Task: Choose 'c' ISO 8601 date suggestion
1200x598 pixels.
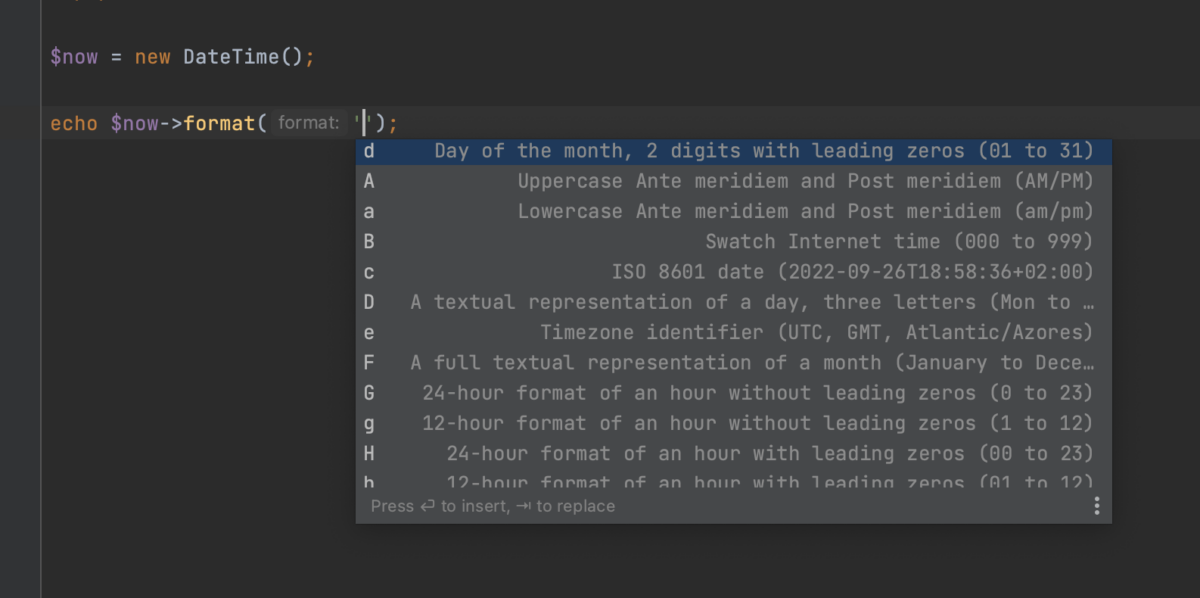Action: coord(733,272)
